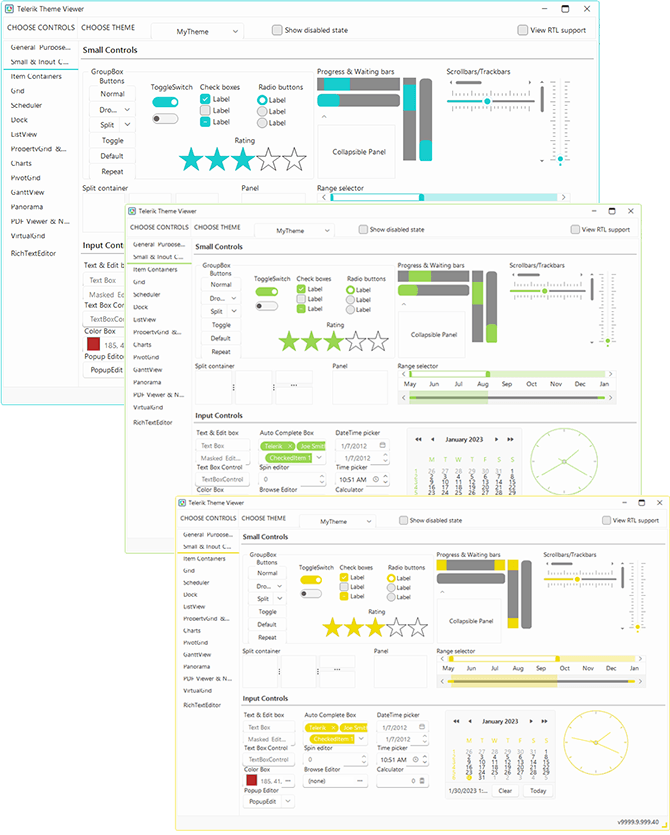
Task: Click the Text Box field in yellow window
Action: click(269, 727)
